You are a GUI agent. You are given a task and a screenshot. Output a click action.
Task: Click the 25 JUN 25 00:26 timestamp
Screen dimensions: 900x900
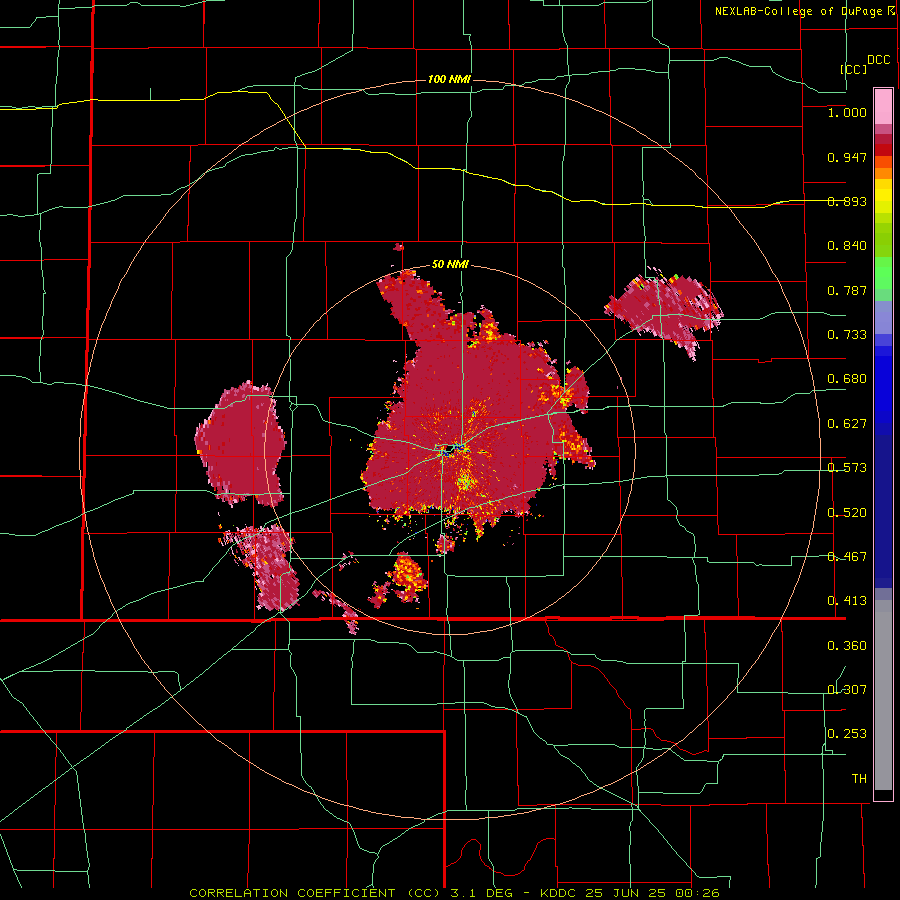click(653, 893)
